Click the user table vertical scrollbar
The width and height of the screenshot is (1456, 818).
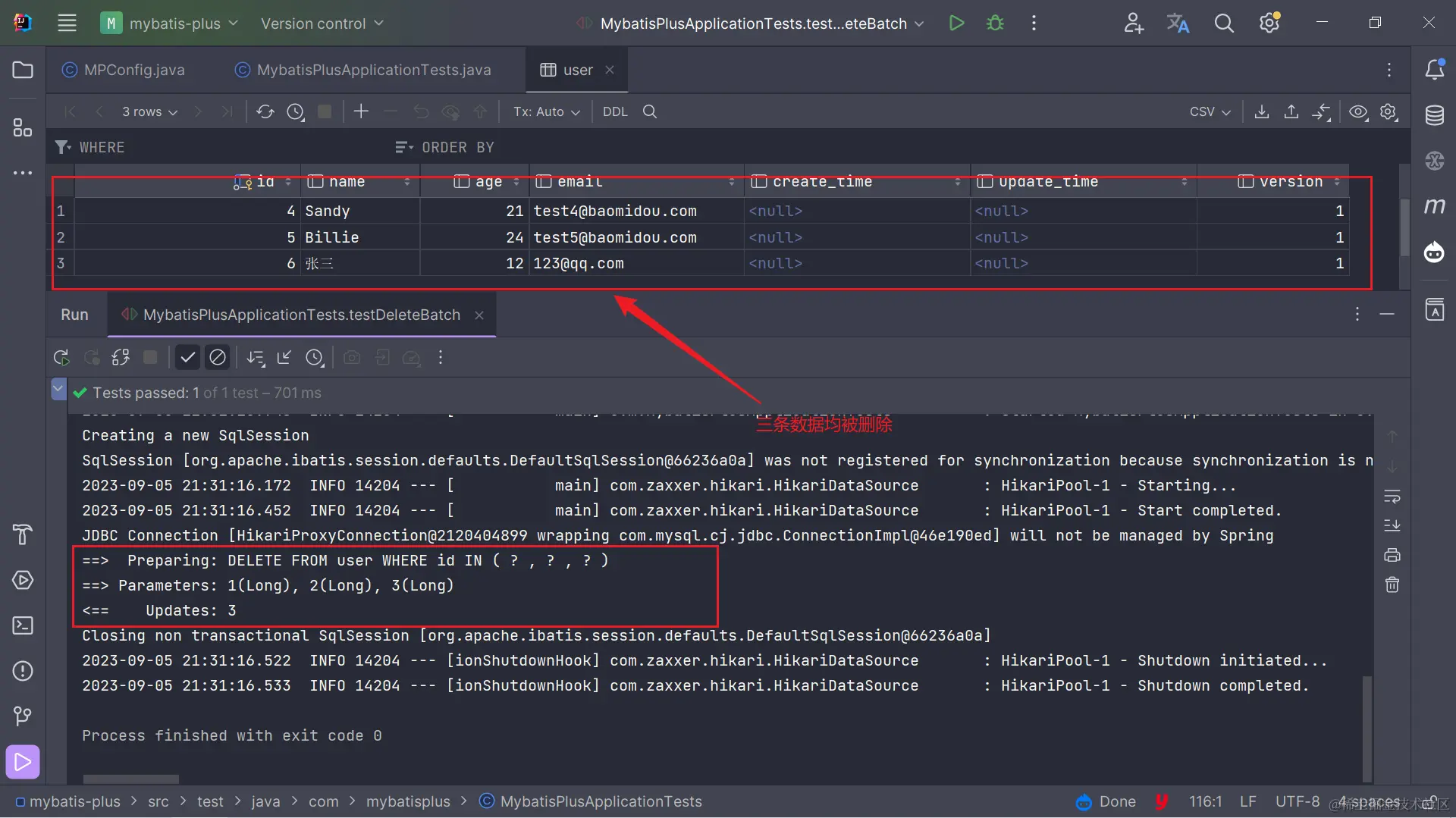(x=1404, y=227)
